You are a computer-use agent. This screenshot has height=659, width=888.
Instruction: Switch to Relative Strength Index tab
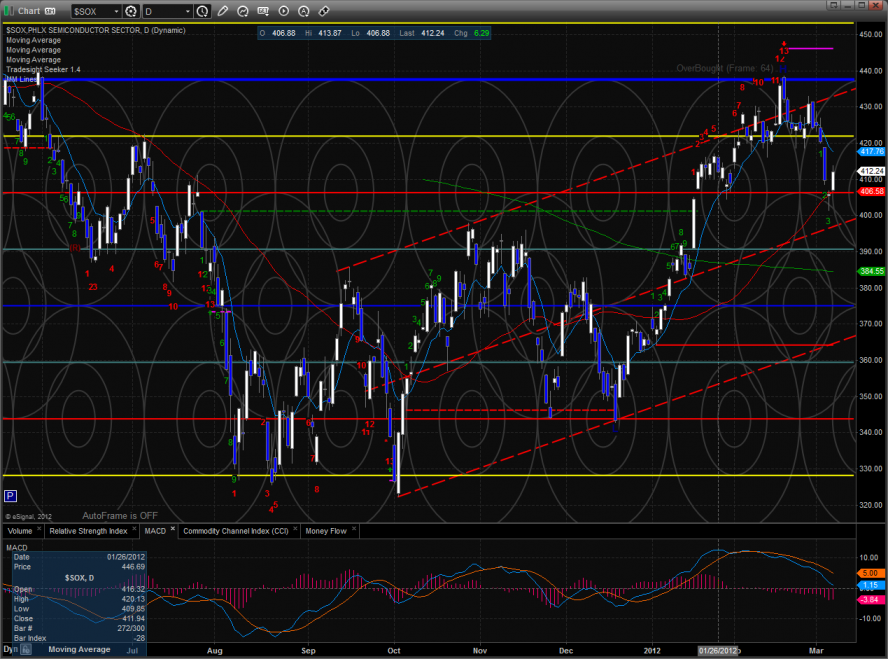point(86,531)
